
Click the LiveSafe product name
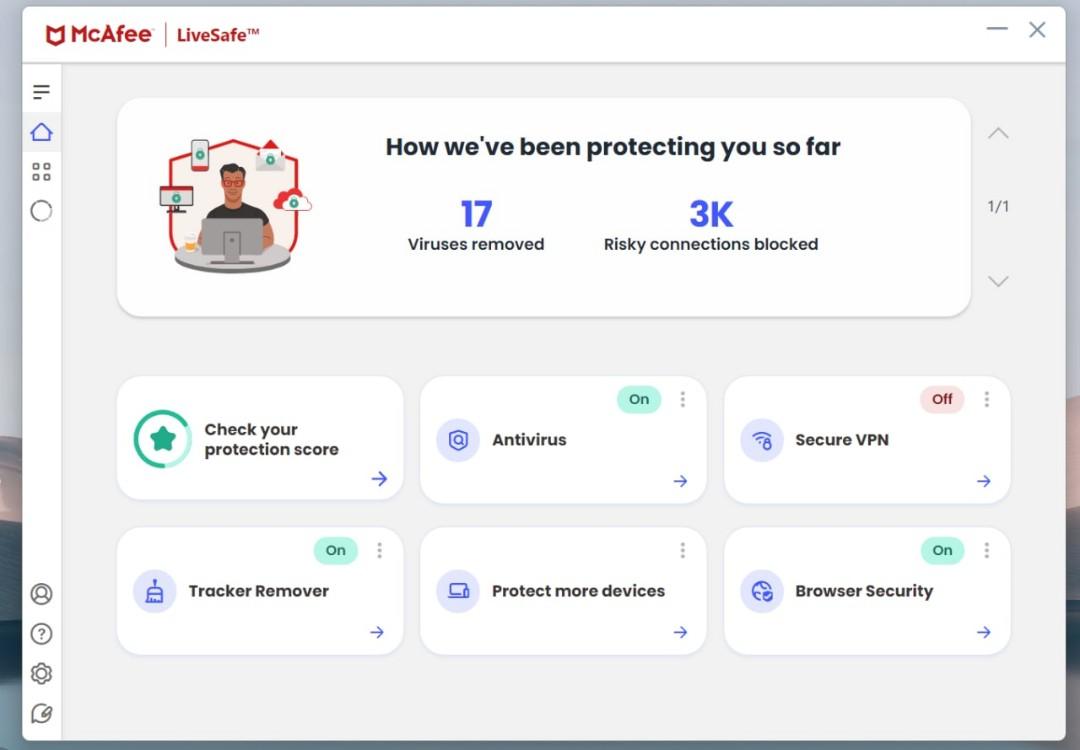click(218, 35)
